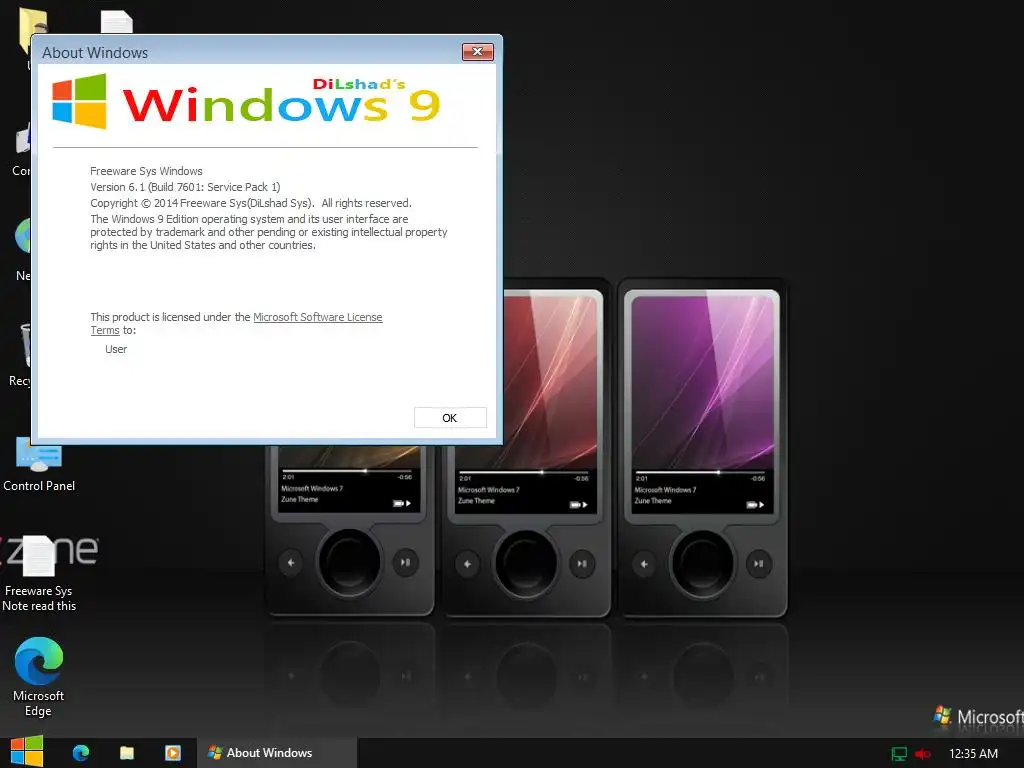Screen dimensions: 1024x768
Task: Click the Version 6.1 Build 7601 text
Action: [185, 187]
